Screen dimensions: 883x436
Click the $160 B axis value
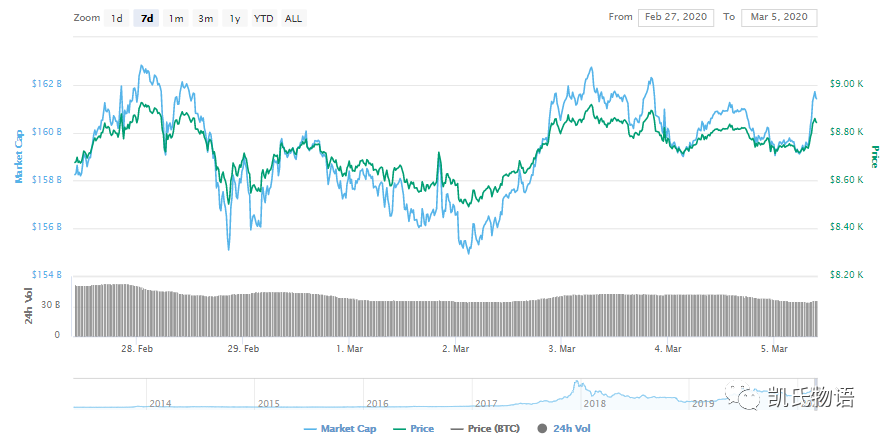[47, 132]
